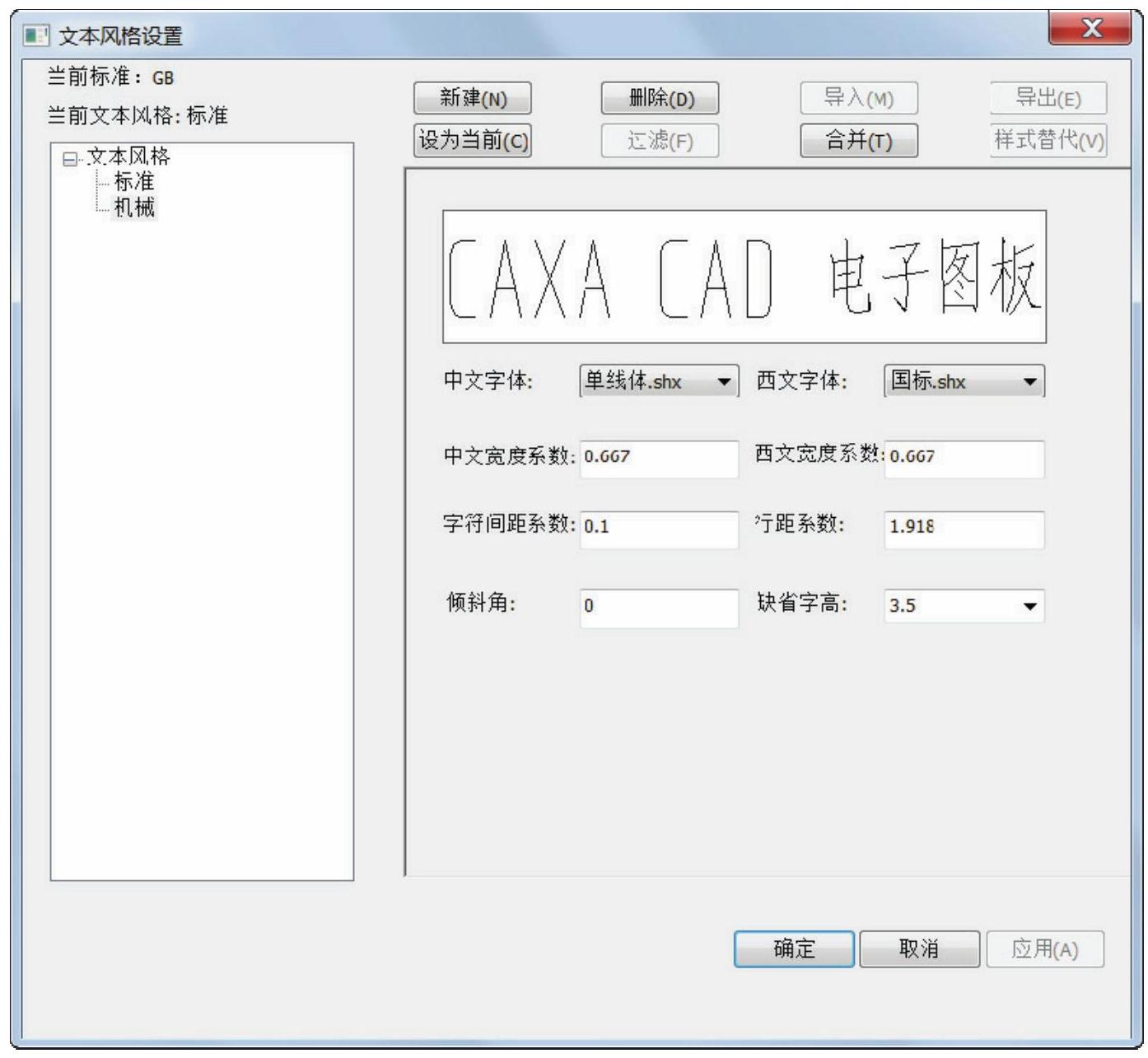
Task: Click the 西文字体: label
Action: pyautogui.click(x=801, y=381)
